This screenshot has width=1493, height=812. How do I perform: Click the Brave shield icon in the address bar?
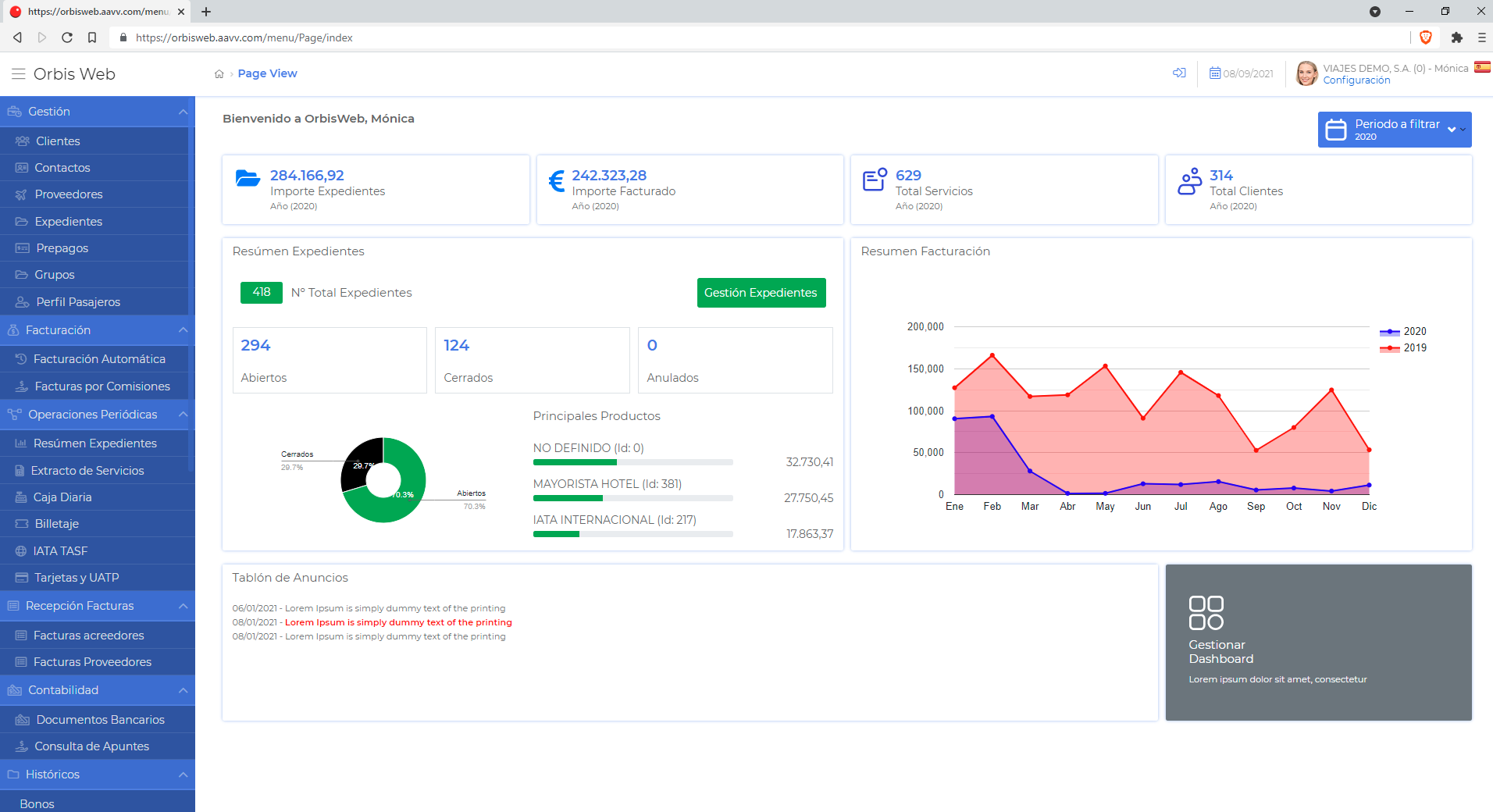click(1425, 37)
